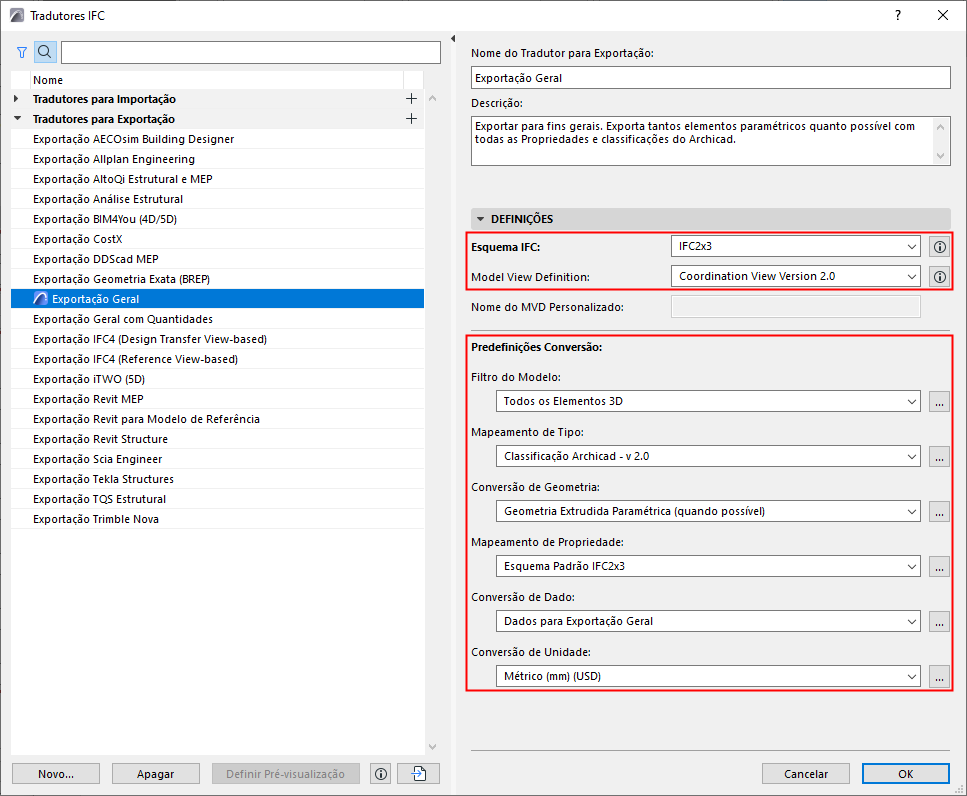
Task: Click the export translator file icon button
Action: point(419,773)
